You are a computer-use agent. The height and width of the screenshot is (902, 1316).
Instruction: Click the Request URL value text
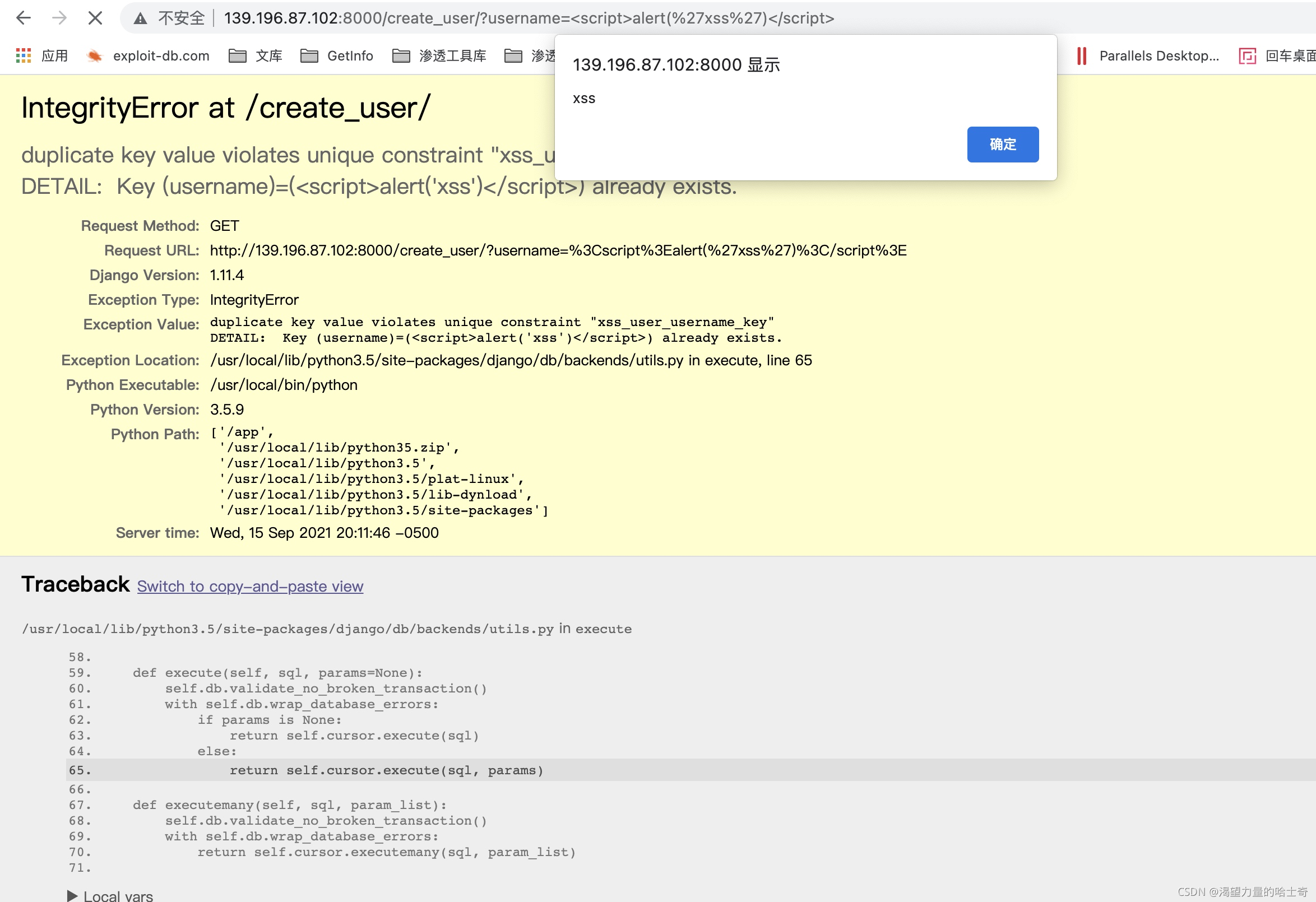click(558, 250)
